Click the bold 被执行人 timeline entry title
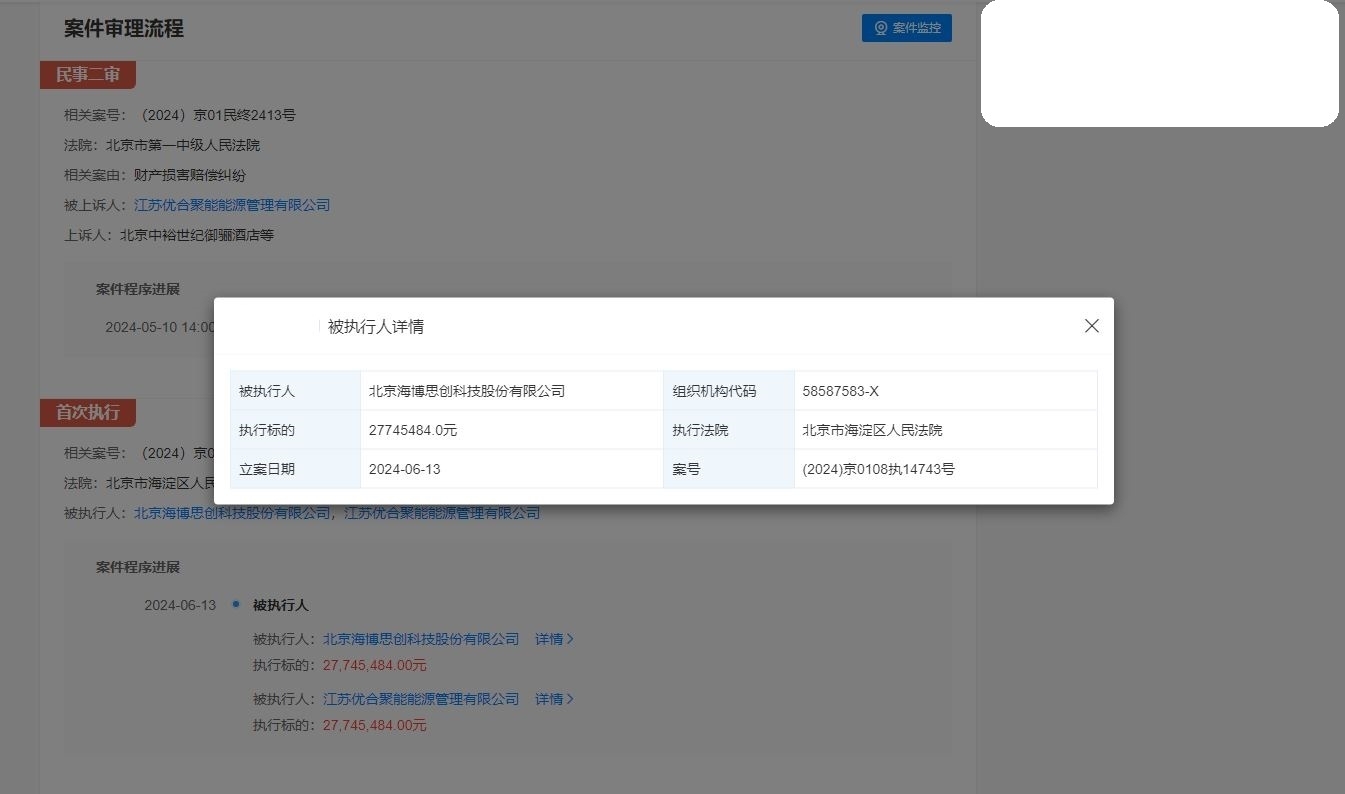 281,605
